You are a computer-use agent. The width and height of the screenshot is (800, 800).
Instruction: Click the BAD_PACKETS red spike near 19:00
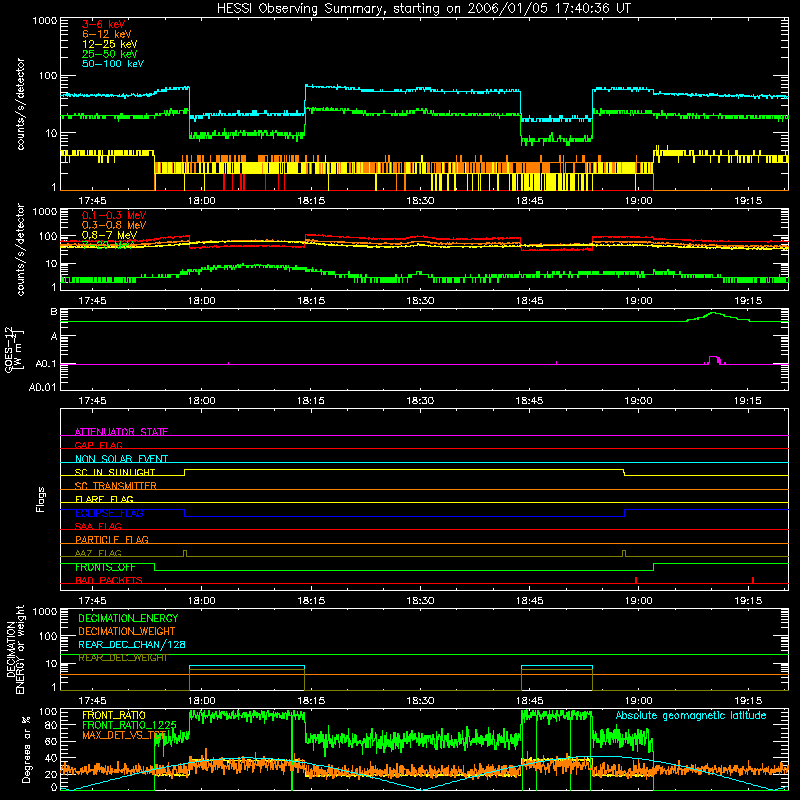click(636, 580)
